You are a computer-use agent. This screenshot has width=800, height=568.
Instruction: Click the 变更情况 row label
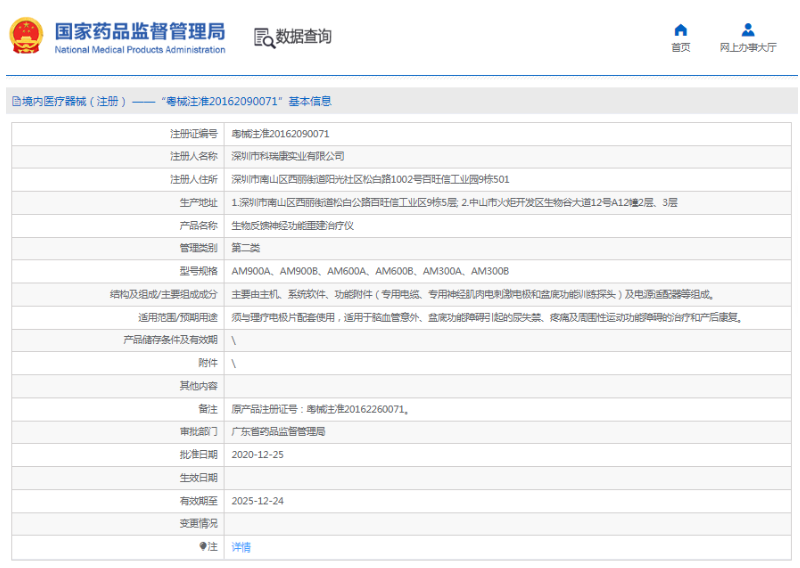pos(198,524)
